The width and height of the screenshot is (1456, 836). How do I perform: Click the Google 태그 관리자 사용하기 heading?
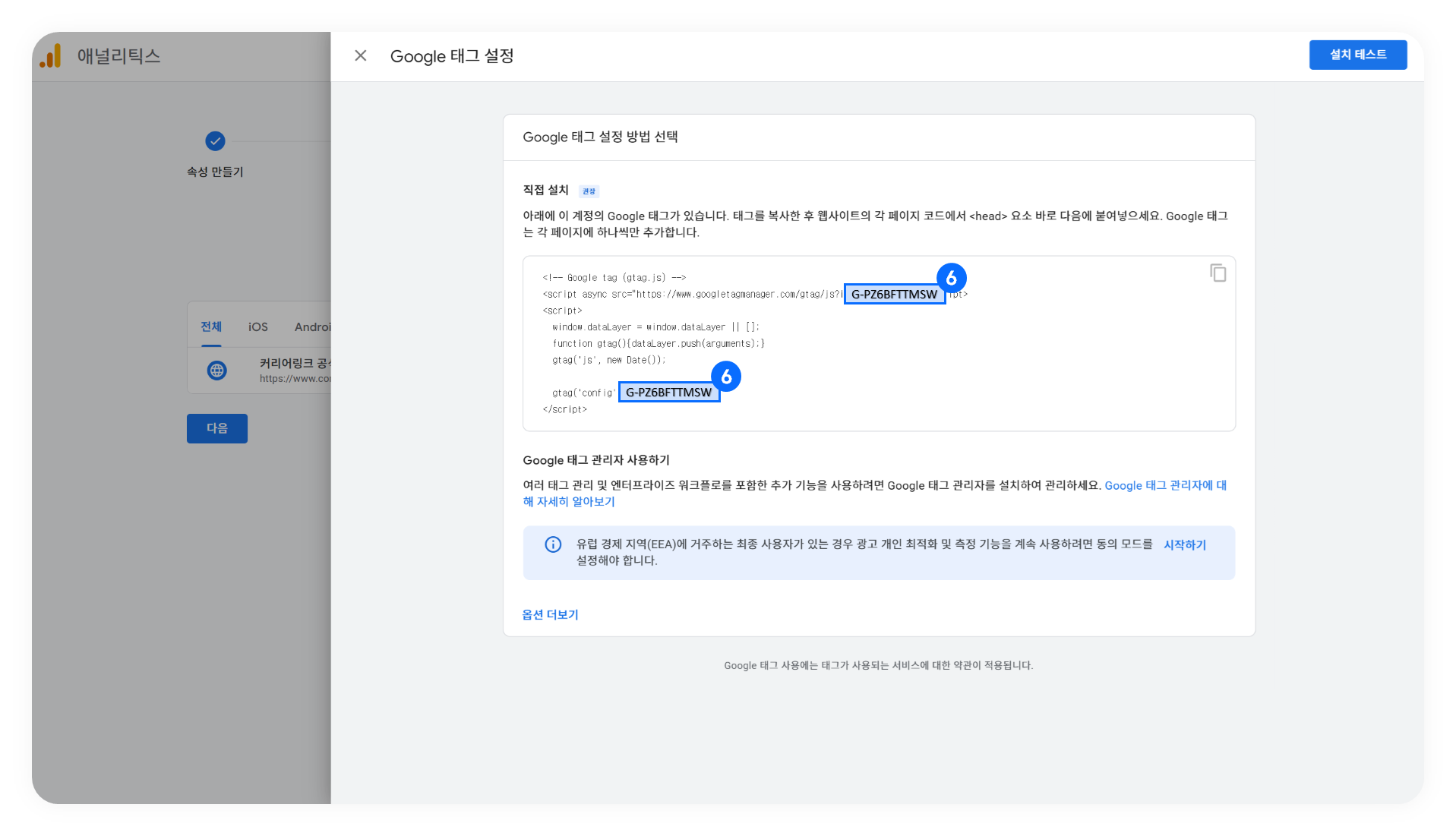[596, 460]
